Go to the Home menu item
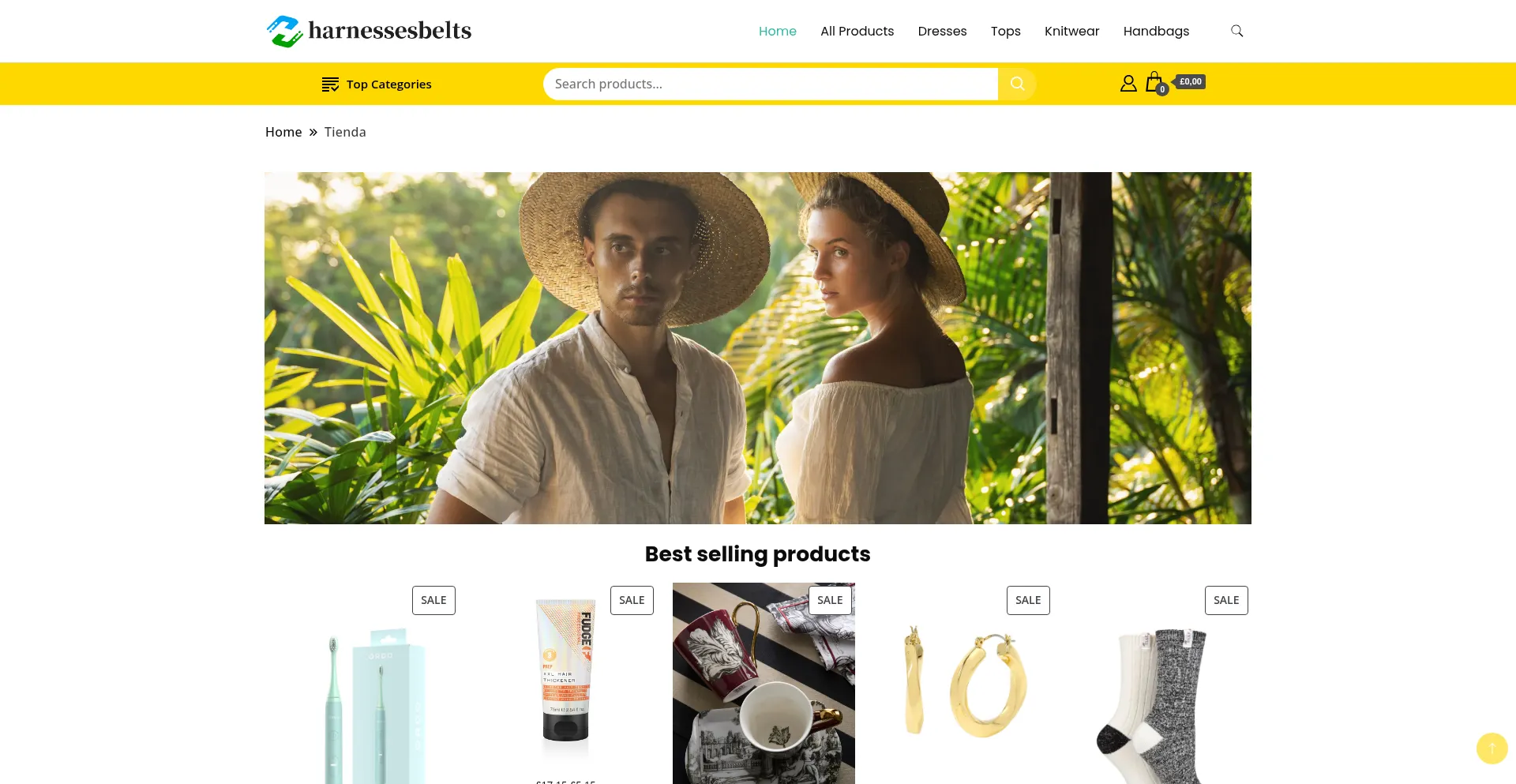 (777, 31)
